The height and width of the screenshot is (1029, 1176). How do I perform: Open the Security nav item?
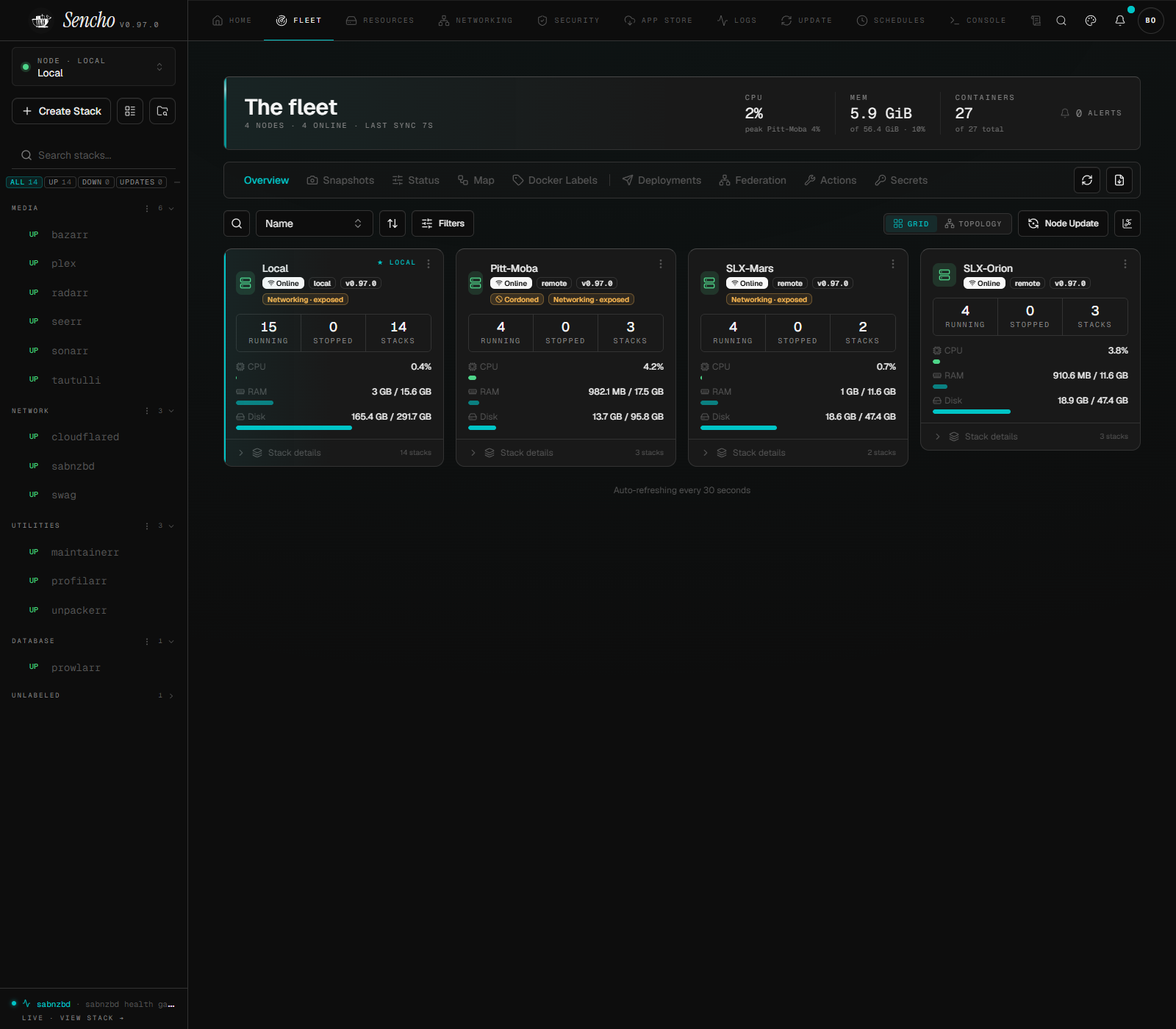click(x=568, y=21)
